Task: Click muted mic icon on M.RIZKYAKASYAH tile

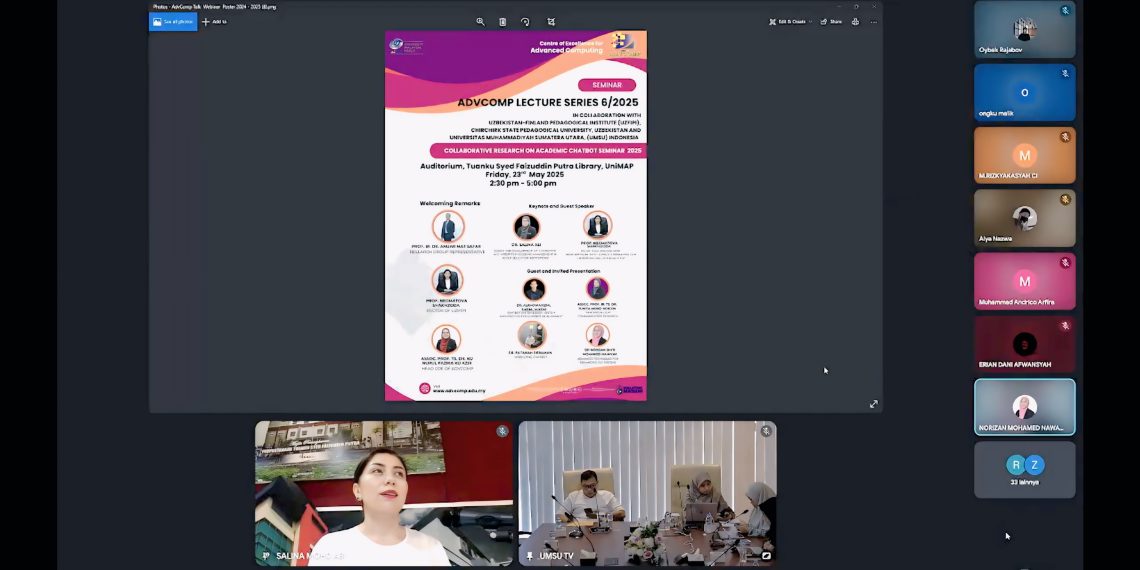Action: (1065, 137)
